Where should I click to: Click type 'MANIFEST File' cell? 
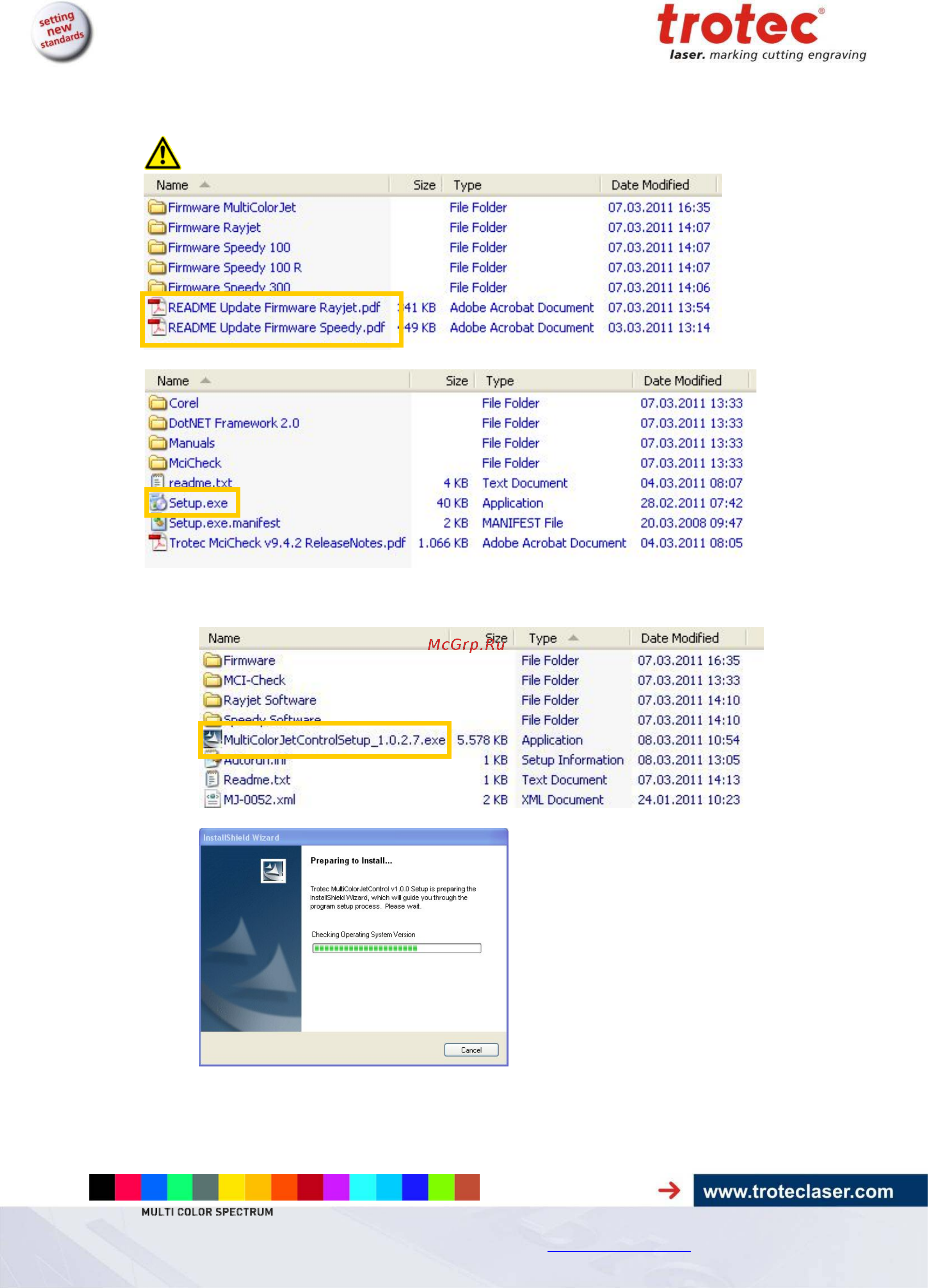pyautogui.click(x=522, y=522)
